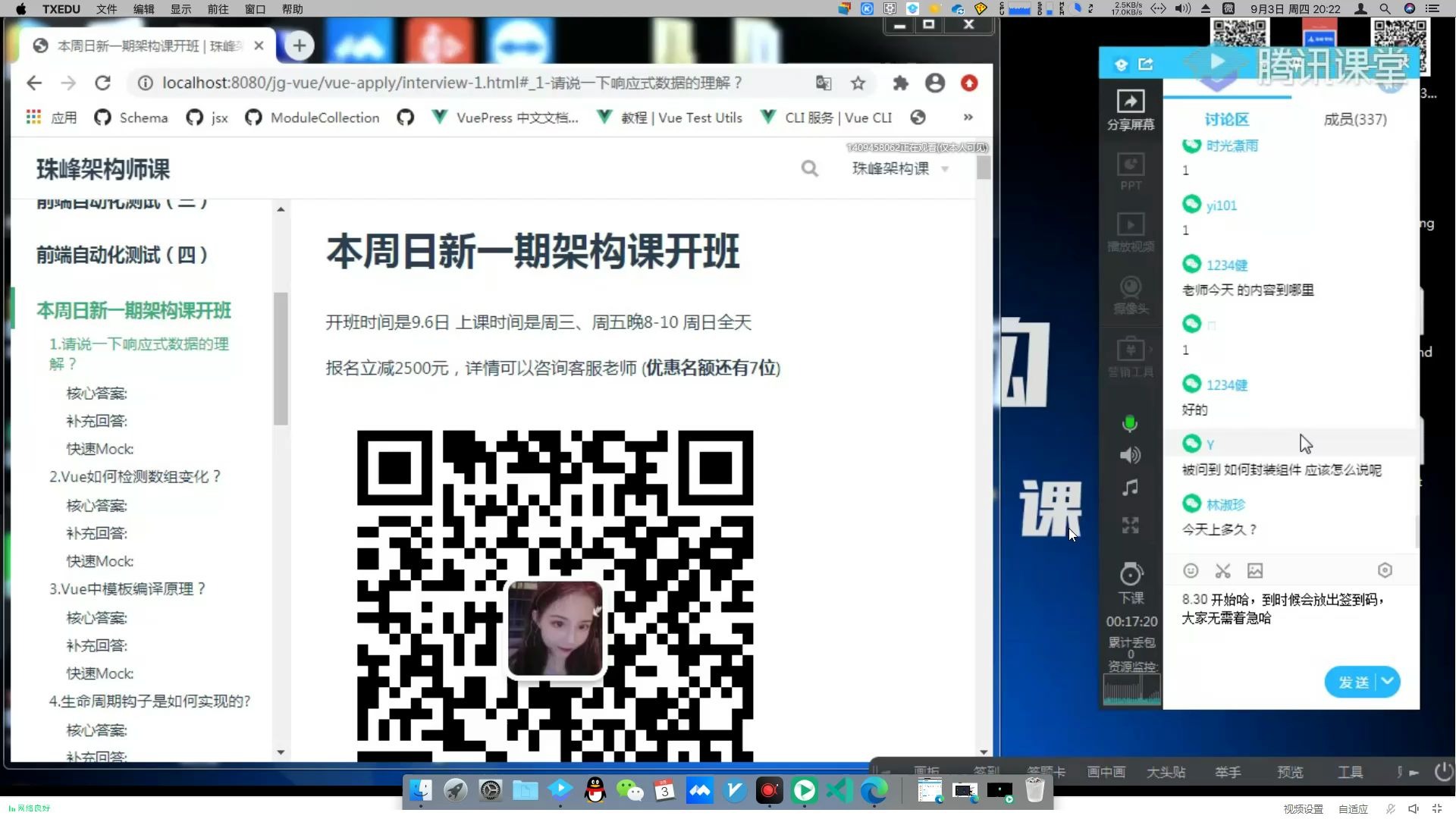
Task: Open the 应用 apps bookmark
Action: tap(52, 118)
